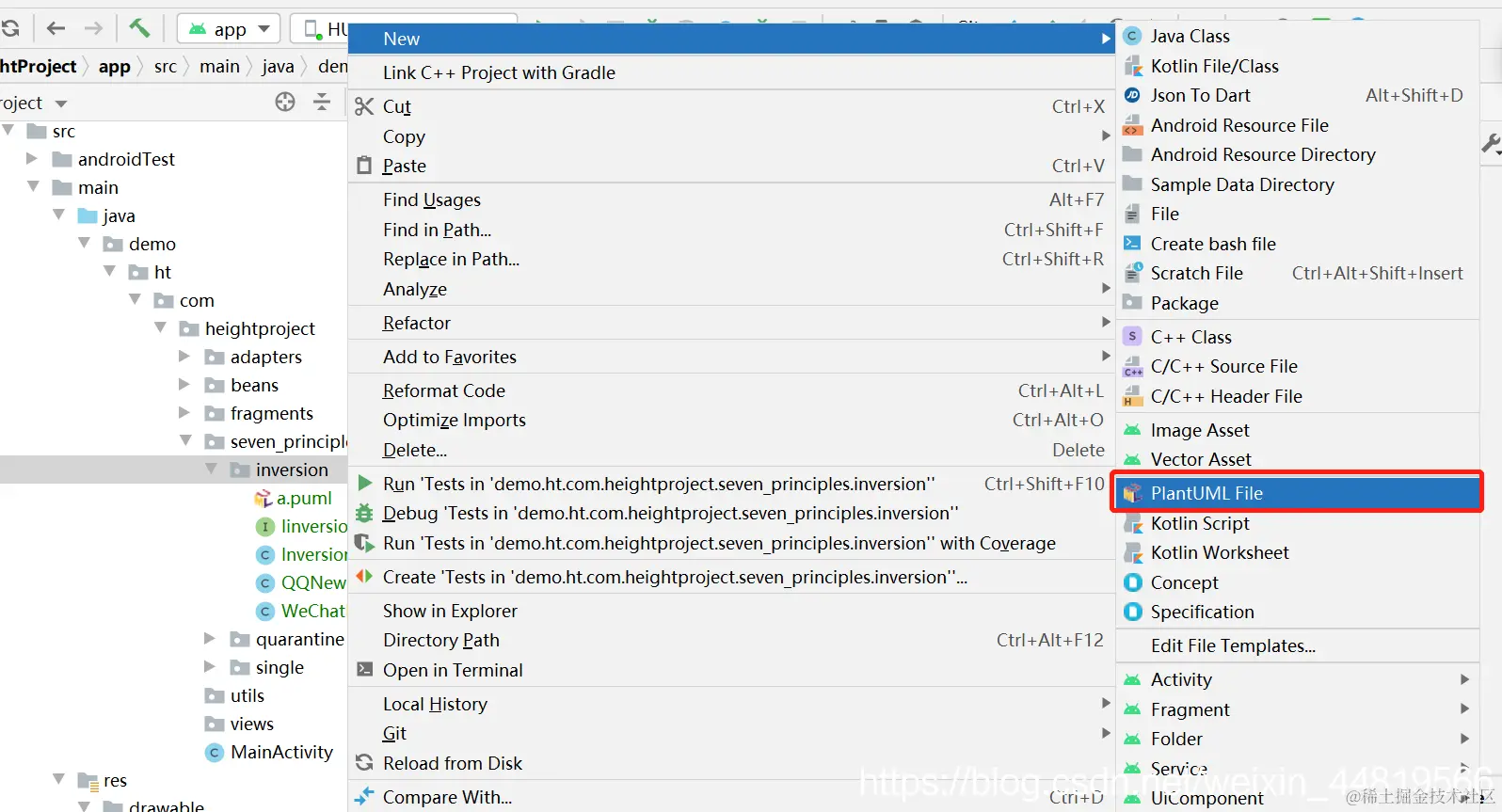Screen dimensions: 1502x812
Task: Collapse the java folder
Action: [x=58, y=215]
